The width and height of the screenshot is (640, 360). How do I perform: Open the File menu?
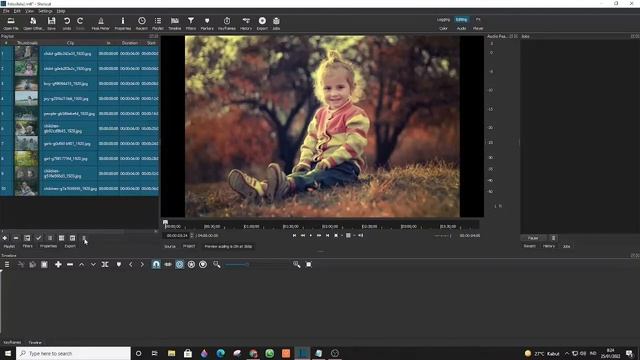6,11
